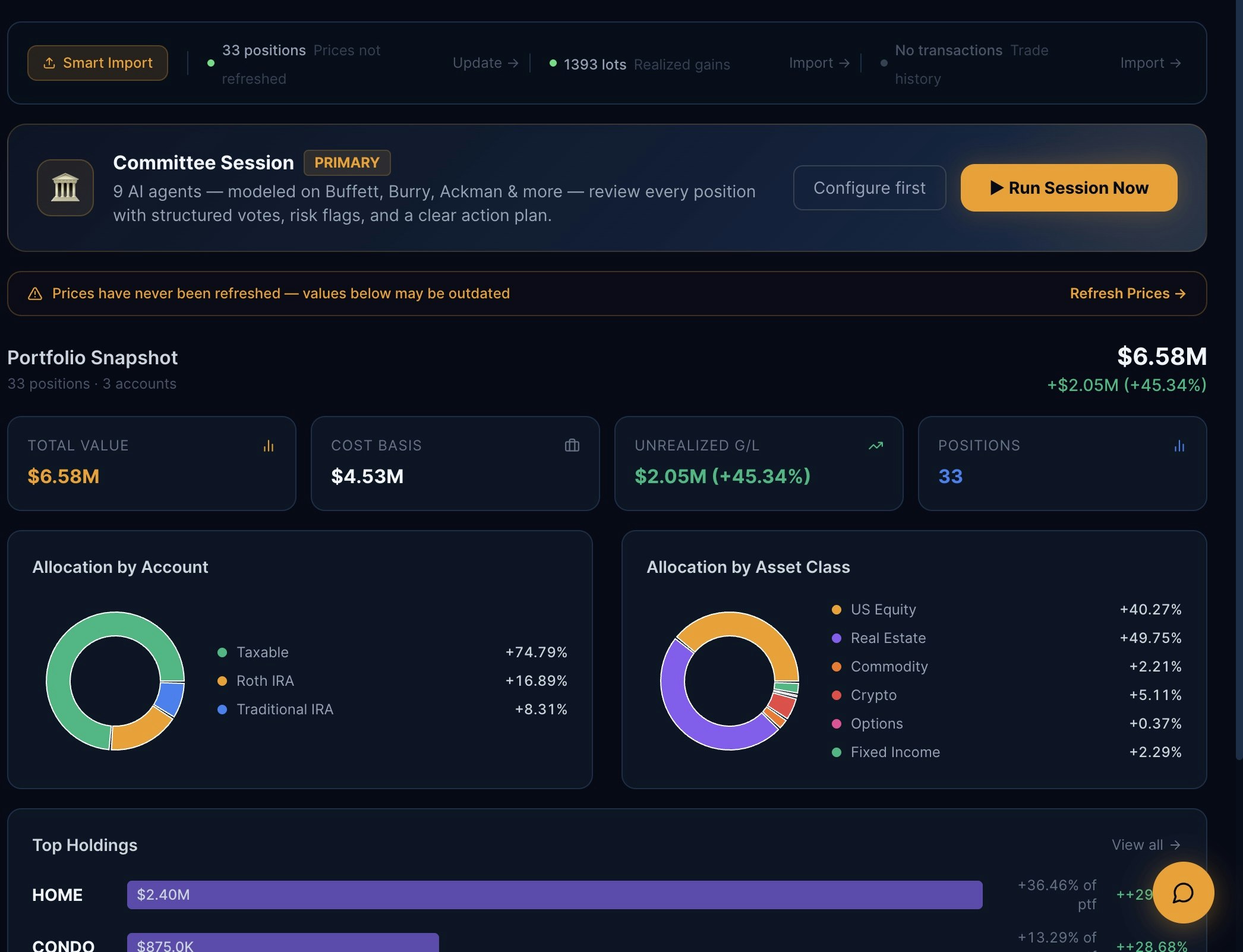This screenshot has height=952, width=1243.
Task: Click Import next to 1393 lots
Action: (819, 63)
